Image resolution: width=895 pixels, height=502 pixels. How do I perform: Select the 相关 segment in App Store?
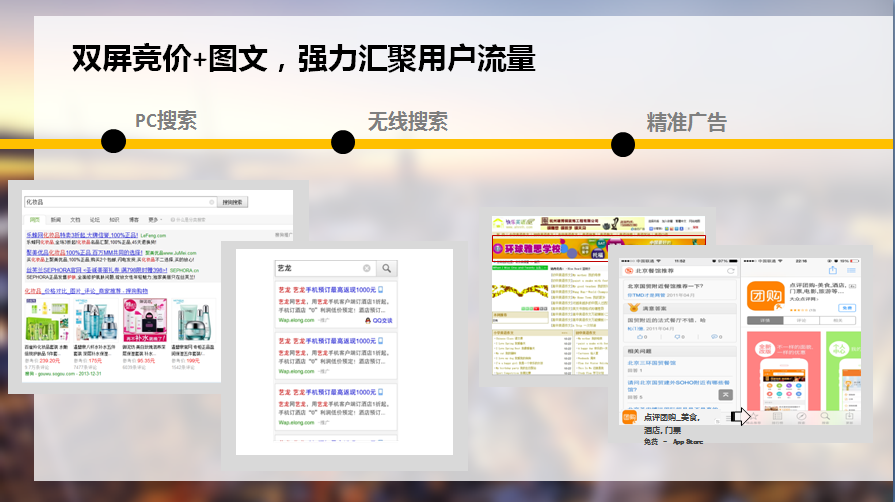click(x=838, y=321)
